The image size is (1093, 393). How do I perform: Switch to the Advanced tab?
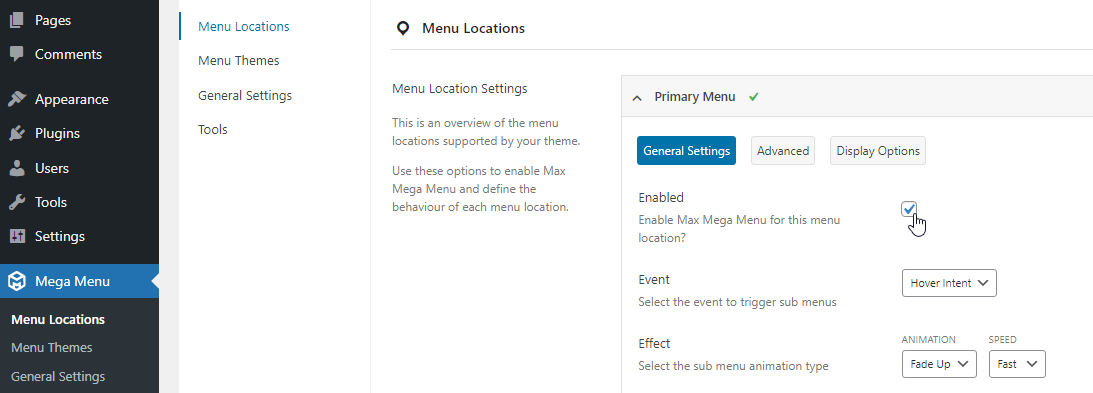pyautogui.click(x=783, y=151)
